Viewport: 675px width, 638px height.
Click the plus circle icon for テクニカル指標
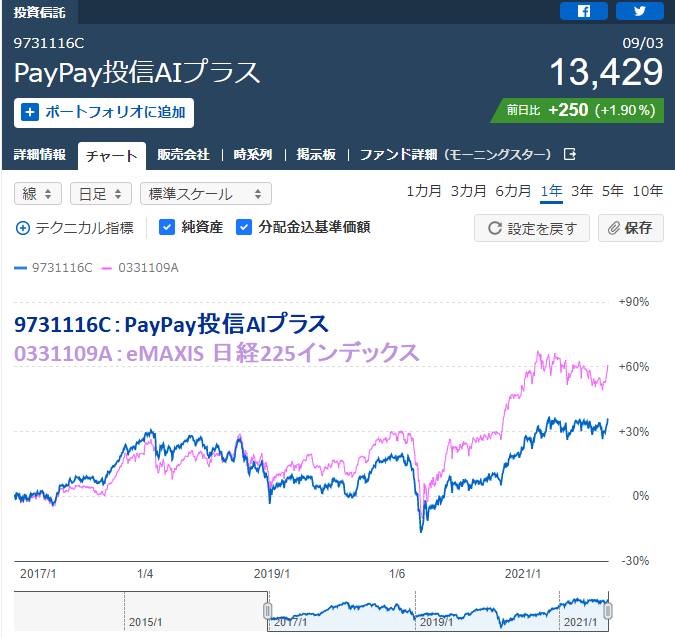click(x=23, y=228)
